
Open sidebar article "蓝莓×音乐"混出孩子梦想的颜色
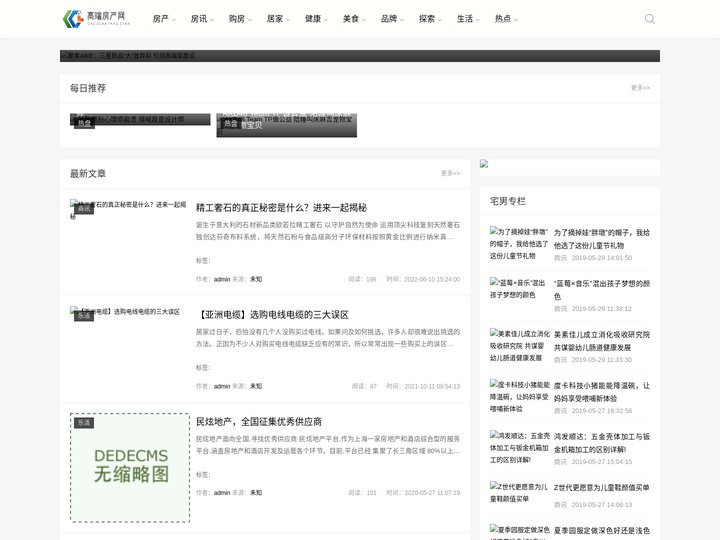pos(602,290)
